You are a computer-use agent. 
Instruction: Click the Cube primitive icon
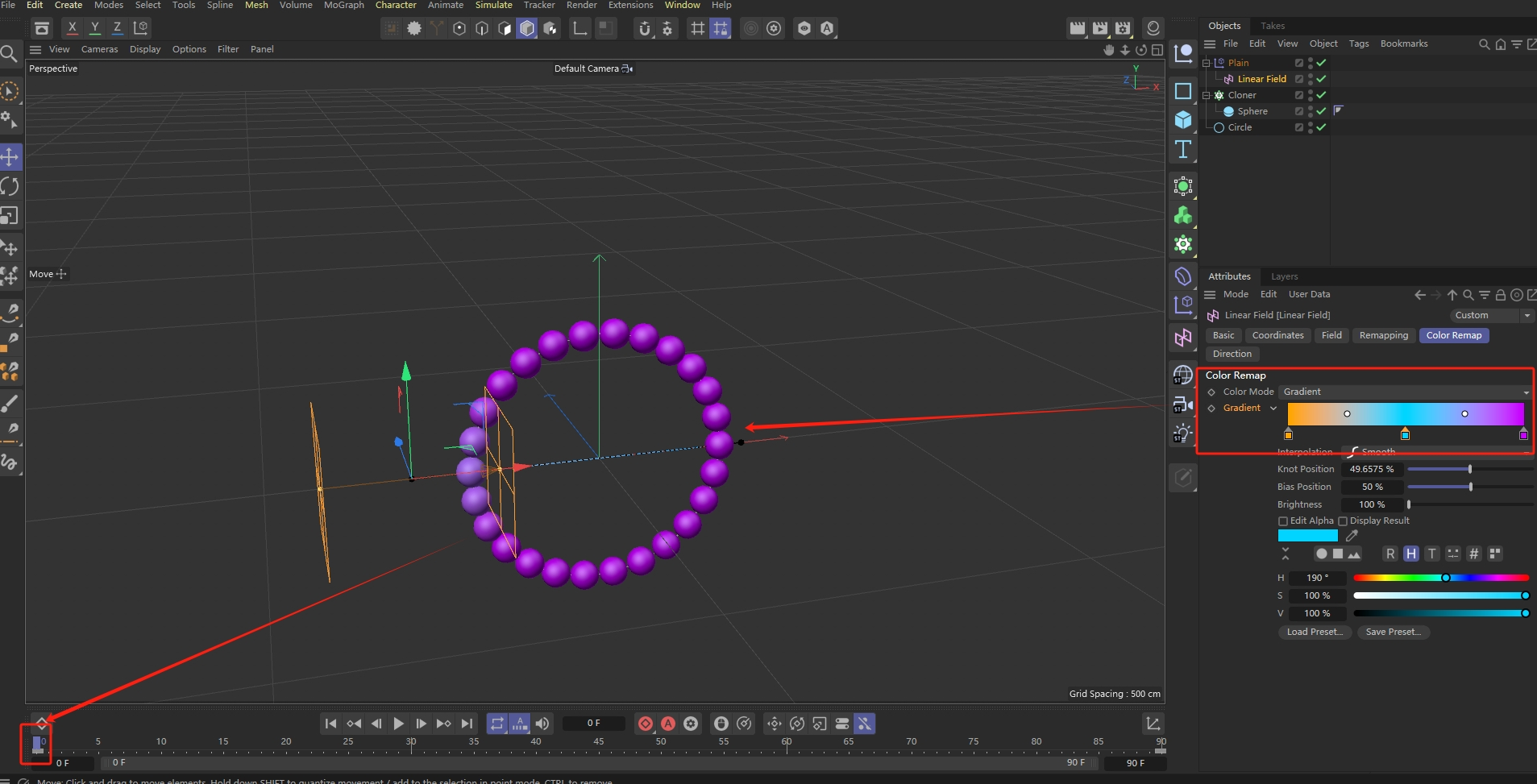pyautogui.click(x=1182, y=120)
